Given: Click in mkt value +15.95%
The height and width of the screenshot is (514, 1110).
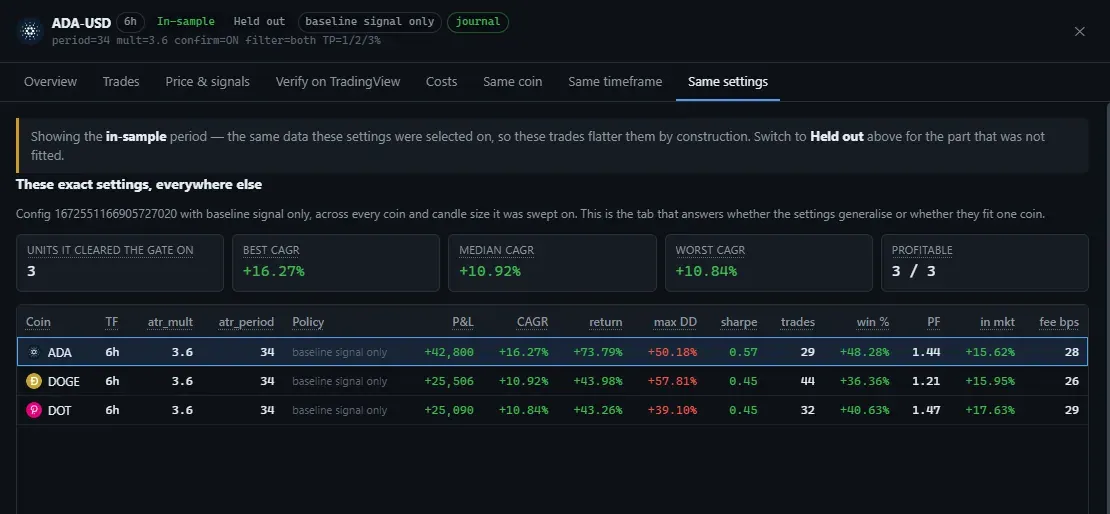Looking at the screenshot, I should click(x=990, y=381).
